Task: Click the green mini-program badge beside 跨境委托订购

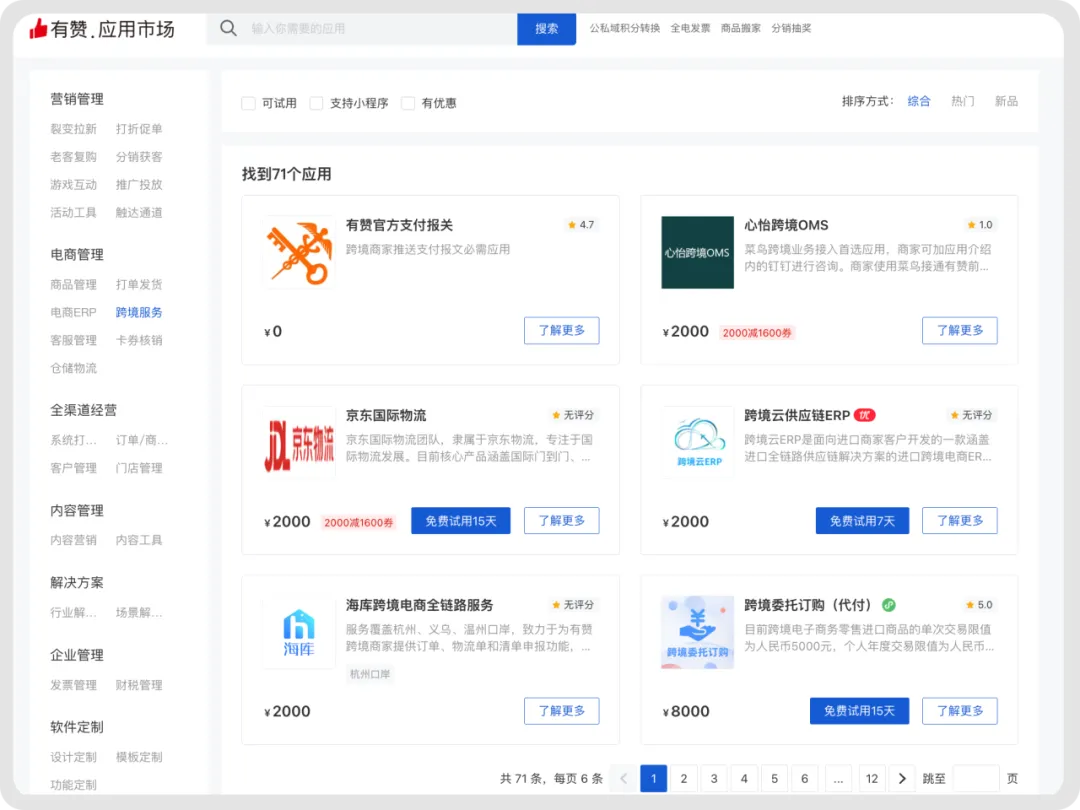Action: pyautogui.click(x=889, y=605)
